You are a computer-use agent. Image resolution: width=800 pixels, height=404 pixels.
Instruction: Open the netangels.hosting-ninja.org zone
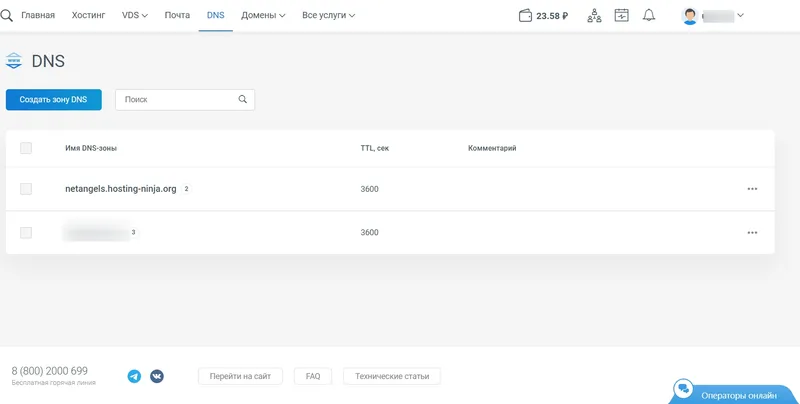120,189
